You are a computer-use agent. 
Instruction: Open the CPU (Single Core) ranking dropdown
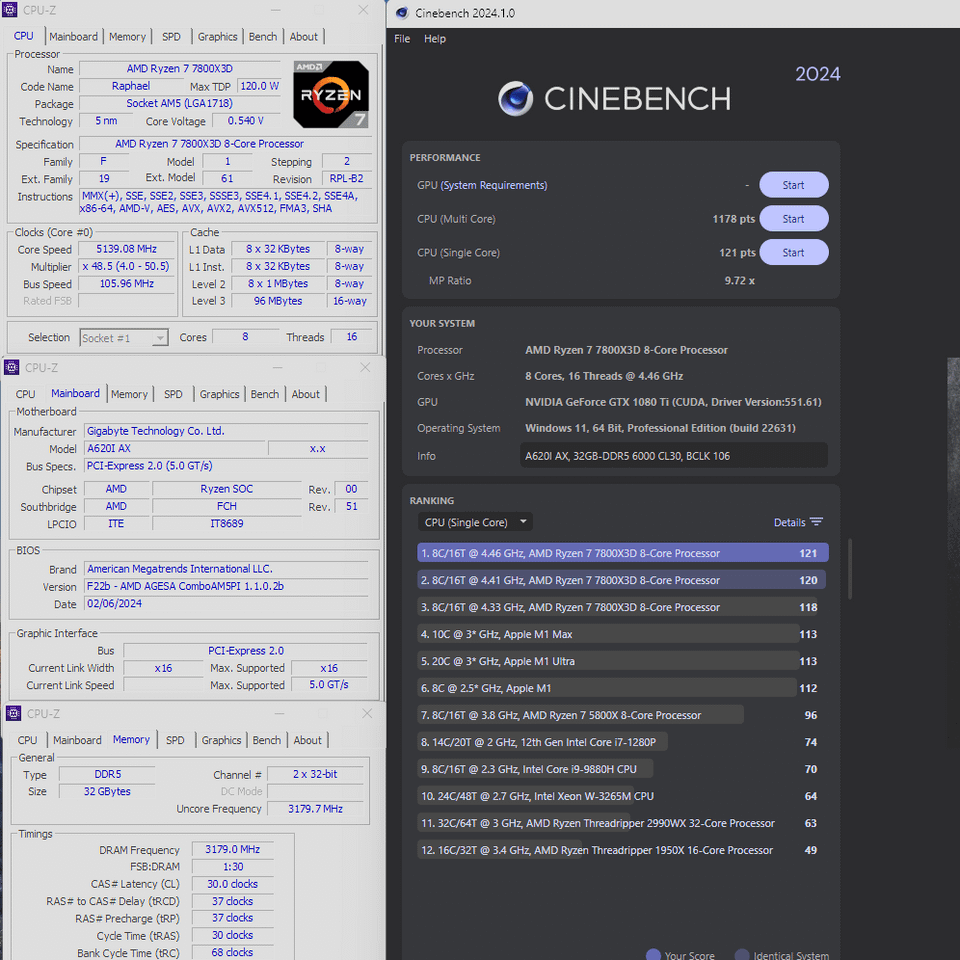tap(475, 522)
